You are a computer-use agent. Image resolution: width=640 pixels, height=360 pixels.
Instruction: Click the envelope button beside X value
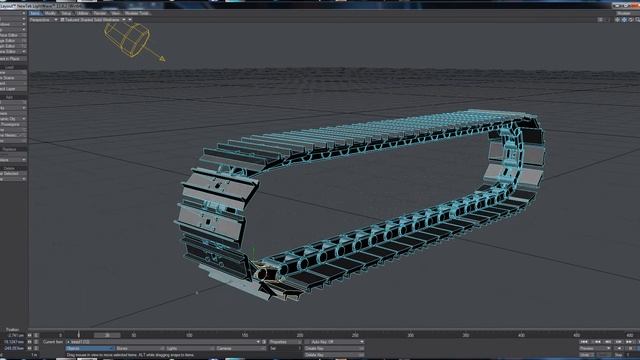pos(36,335)
